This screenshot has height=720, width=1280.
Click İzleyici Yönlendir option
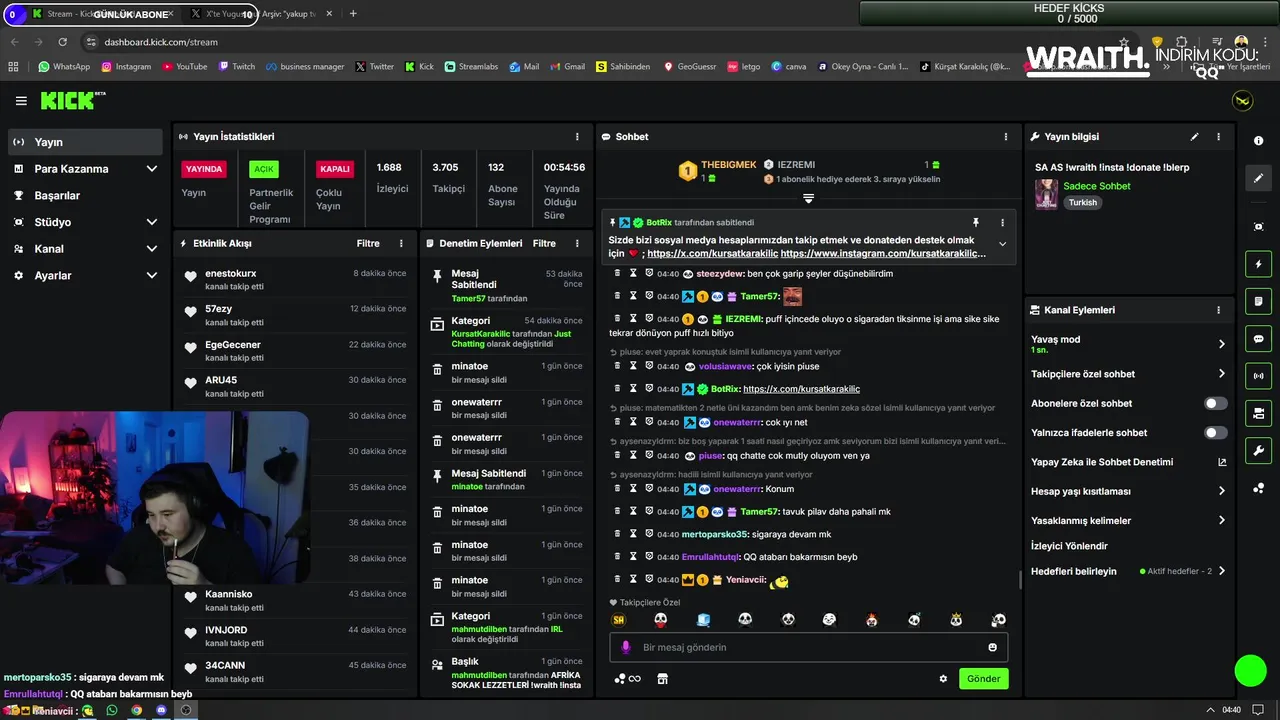(x=1069, y=546)
